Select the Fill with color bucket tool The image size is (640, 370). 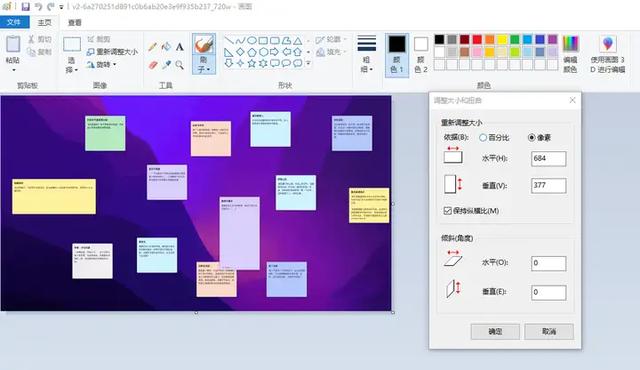pos(166,47)
